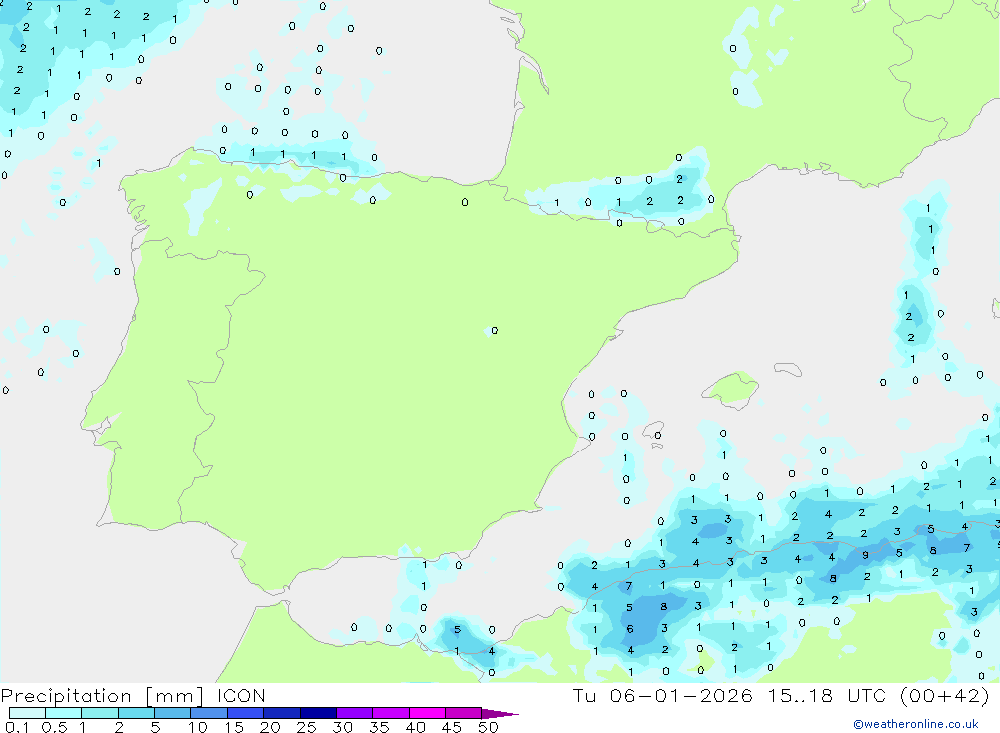Viewport: 1000px width, 733px height.
Task: Click the '30' legend scale label
Action: (342, 727)
